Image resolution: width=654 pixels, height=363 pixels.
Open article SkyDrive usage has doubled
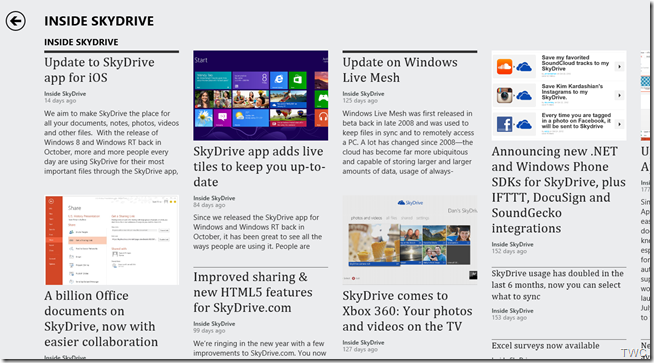click(558, 285)
